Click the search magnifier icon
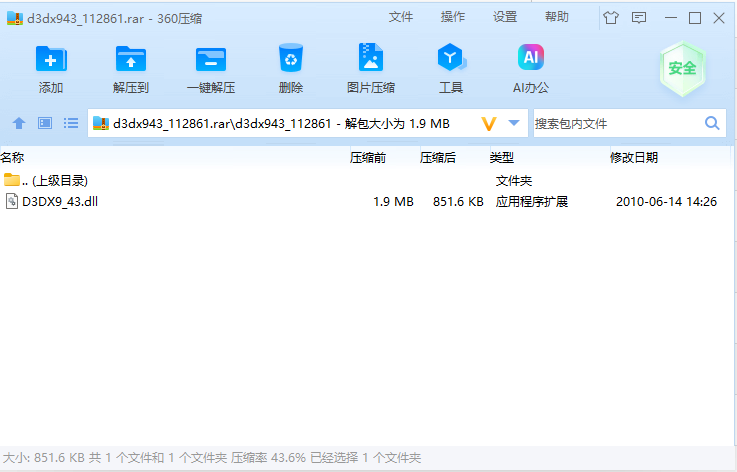Viewport: 737px width, 472px height. click(712, 123)
